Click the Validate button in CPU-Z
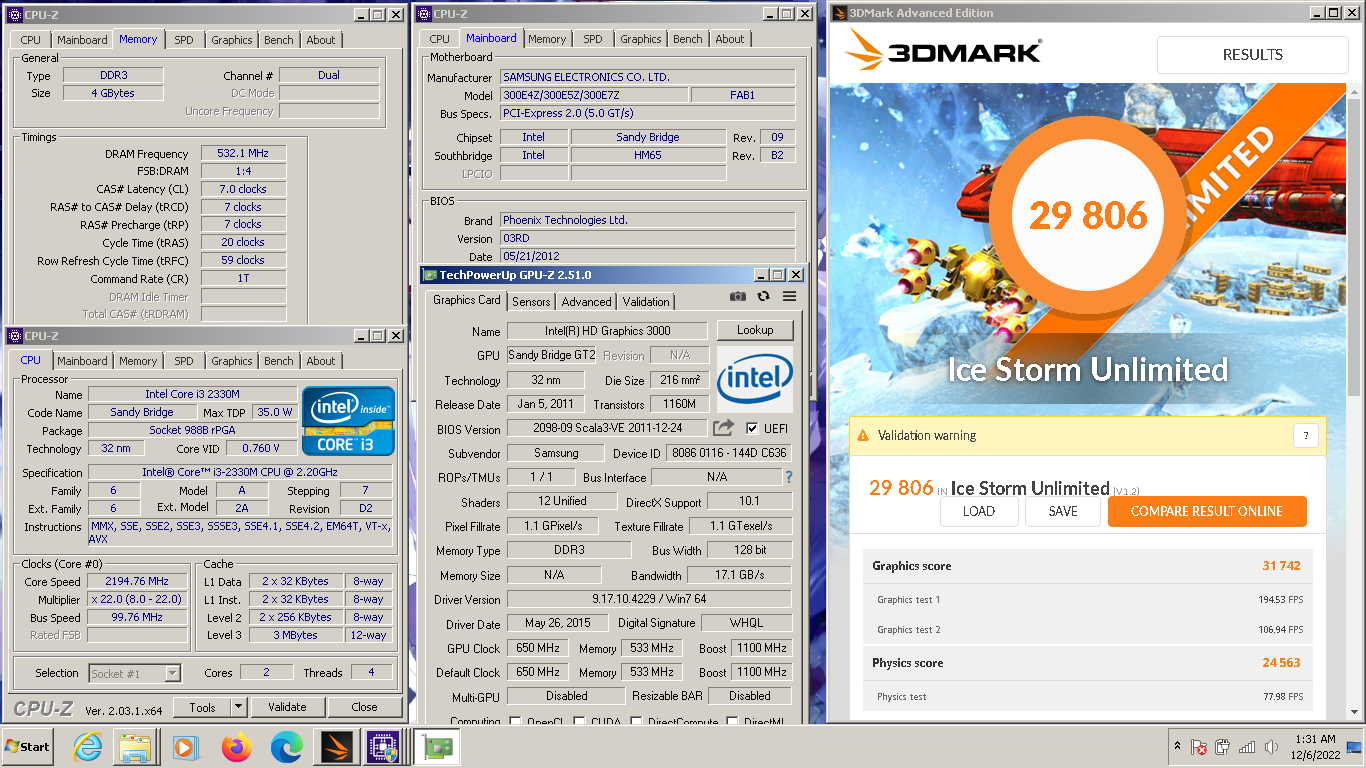The image size is (1366, 768). coord(287,707)
